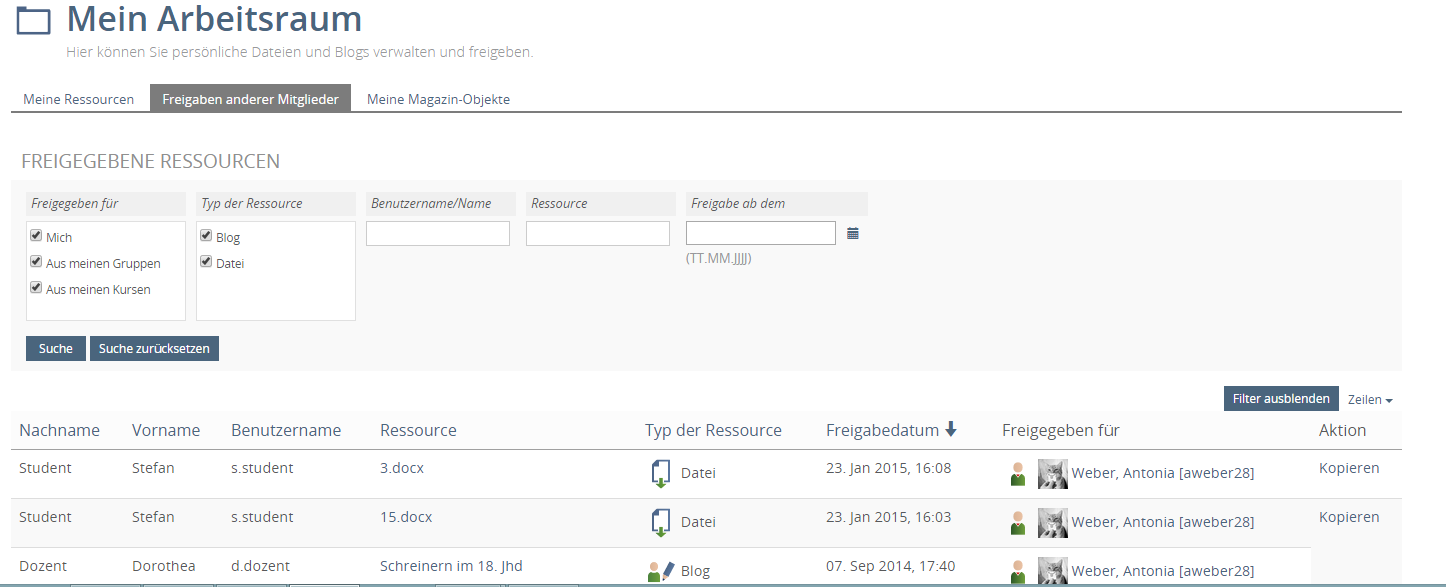The height and width of the screenshot is (587, 1446).
Task: Toggle the Aus meinen Gruppen checkbox
Action: point(36,262)
